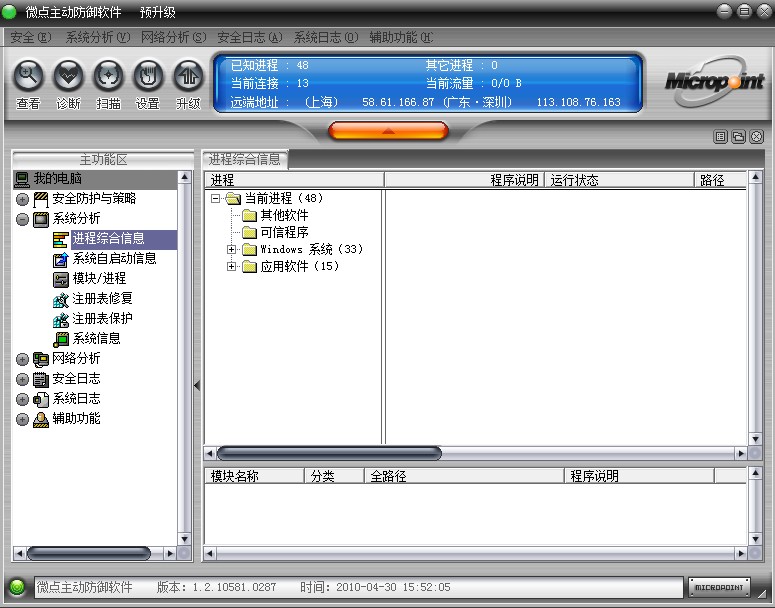Collapse the 系统分析 sidebar node
This screenshot has height=608, width=775.
(22, 219)
